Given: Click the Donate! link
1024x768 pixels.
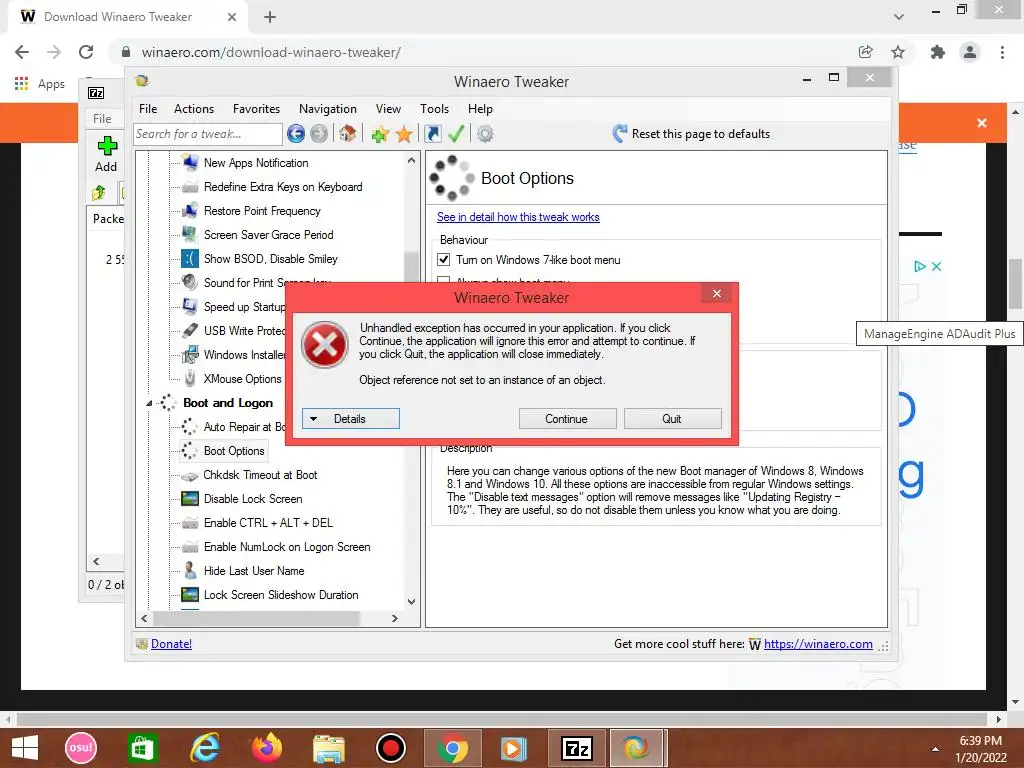Looking at the screenshot, I should [171, 644].
